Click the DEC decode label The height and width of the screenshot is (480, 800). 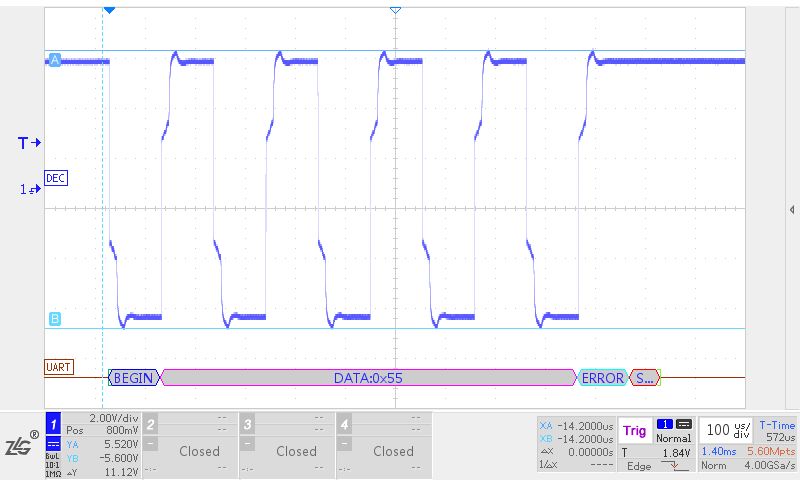click(x=56, y=178)
